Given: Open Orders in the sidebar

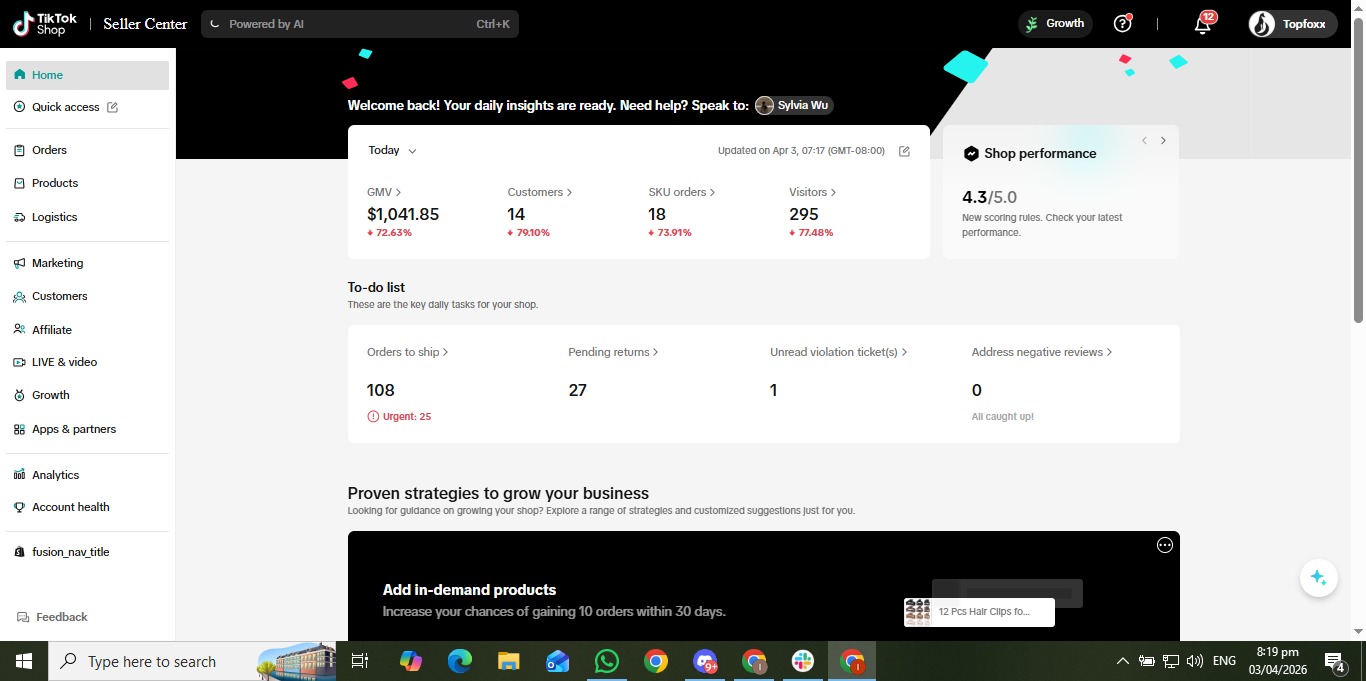Looking at the screenshot, I should [49, 150].
